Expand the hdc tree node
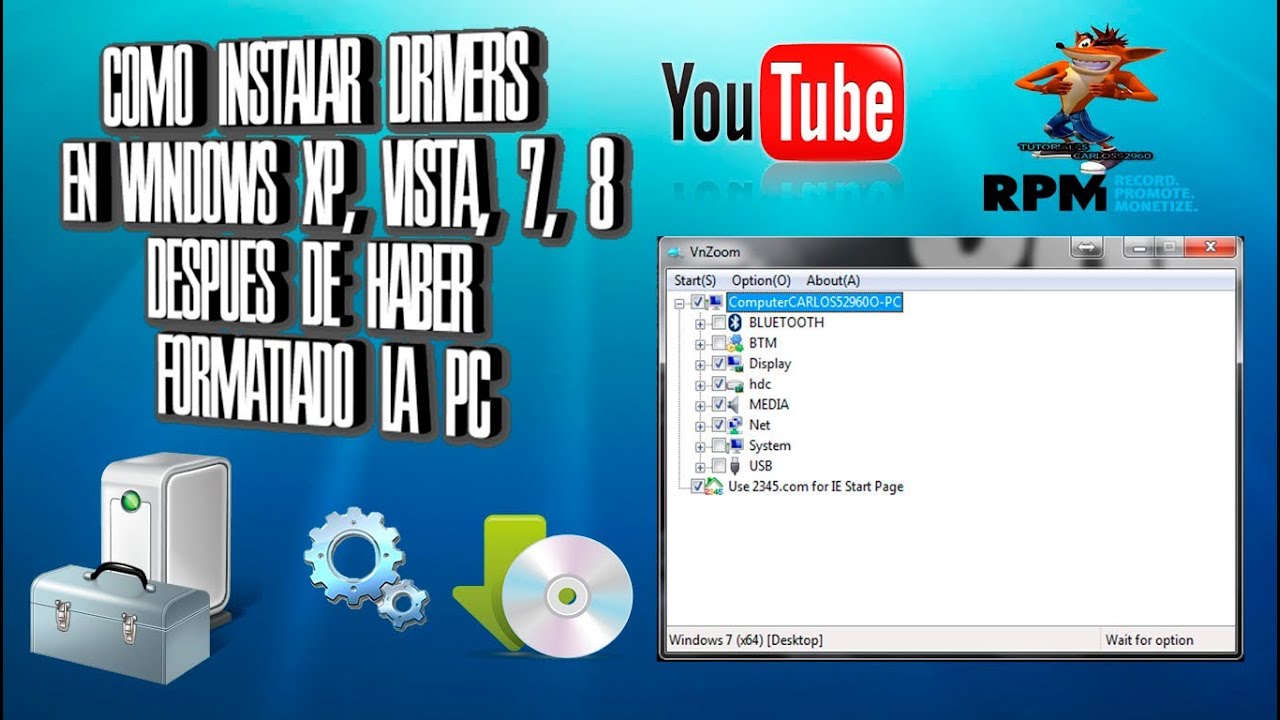 [x=700, y=385]
